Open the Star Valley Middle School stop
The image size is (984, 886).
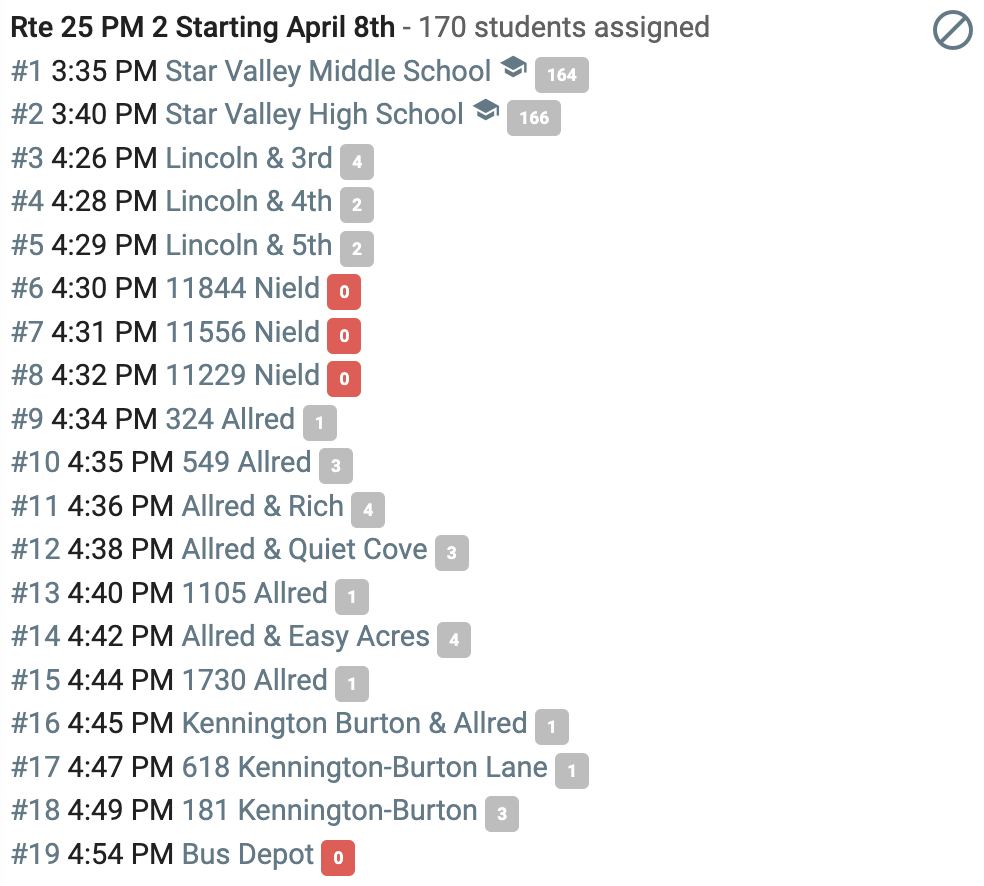[x=328, y=71]
